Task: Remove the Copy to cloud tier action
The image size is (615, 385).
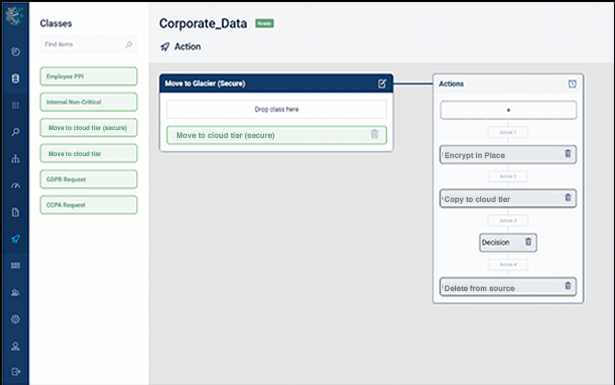Action: 568,198
